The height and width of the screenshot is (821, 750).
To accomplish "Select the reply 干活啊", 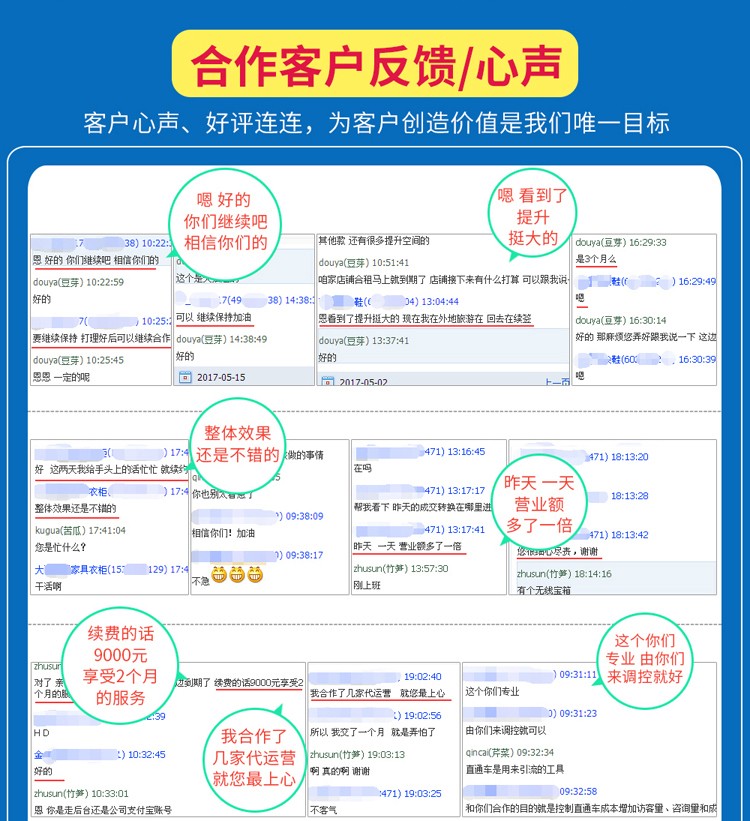I will (48, 586).
